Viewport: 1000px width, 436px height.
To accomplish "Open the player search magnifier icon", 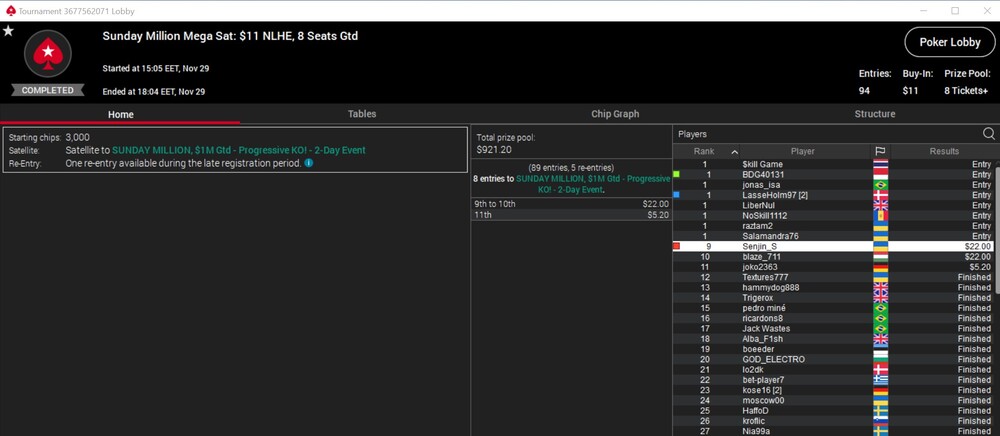I will (x=989, y=133).
